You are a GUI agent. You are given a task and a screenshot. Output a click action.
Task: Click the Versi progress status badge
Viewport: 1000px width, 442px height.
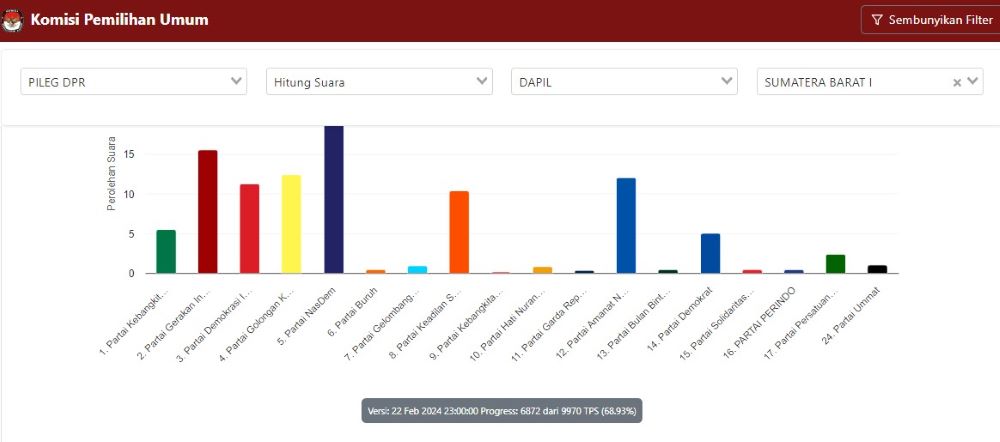[x=501, y=410]
